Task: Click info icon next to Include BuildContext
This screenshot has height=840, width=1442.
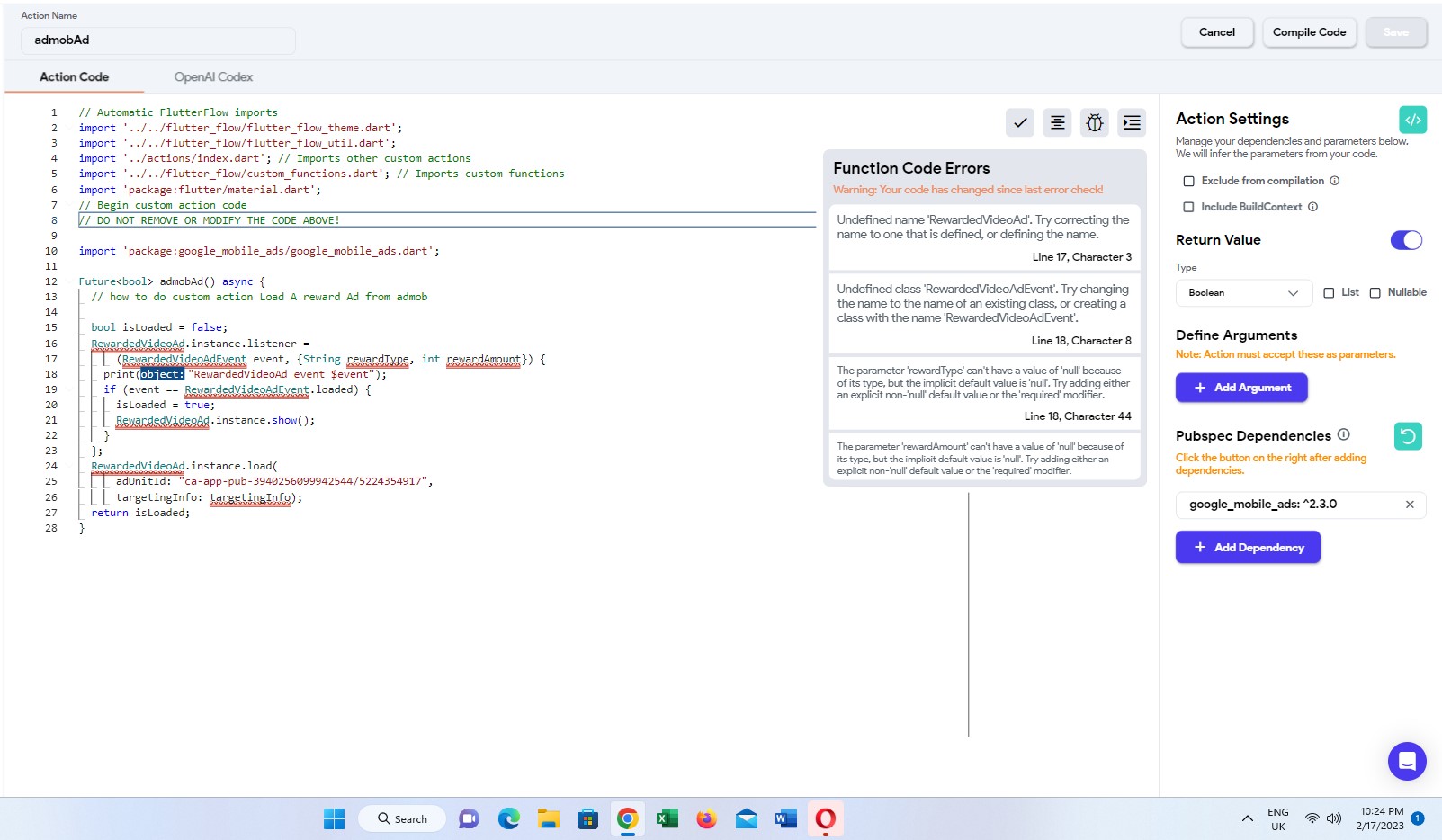Action: point(1313,207)
